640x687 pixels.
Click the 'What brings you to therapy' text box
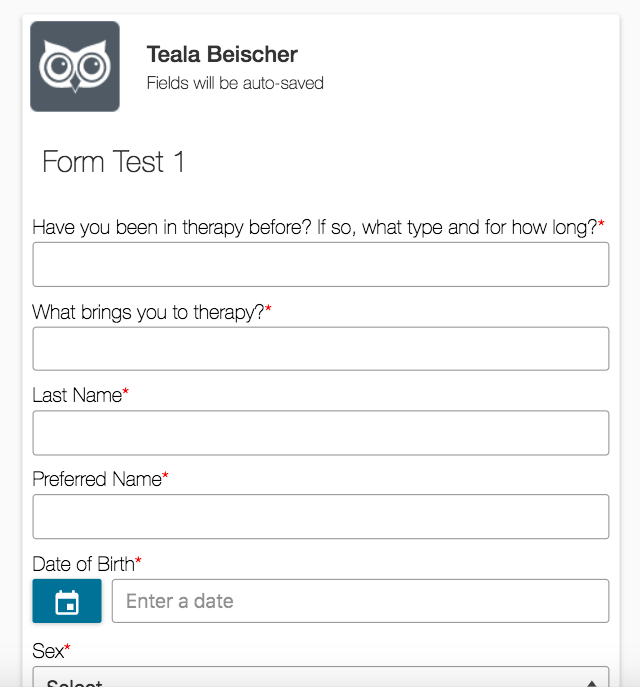pos(321,349)
